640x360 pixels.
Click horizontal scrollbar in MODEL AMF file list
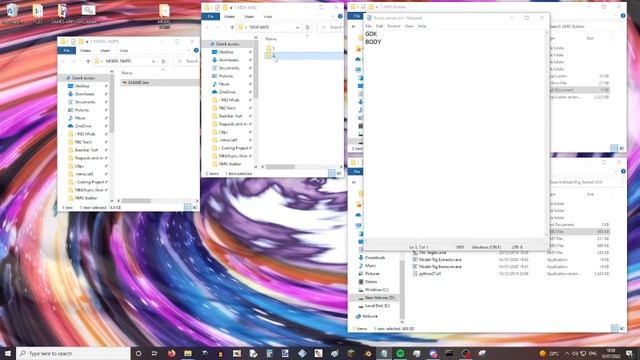tap(136, 201)
